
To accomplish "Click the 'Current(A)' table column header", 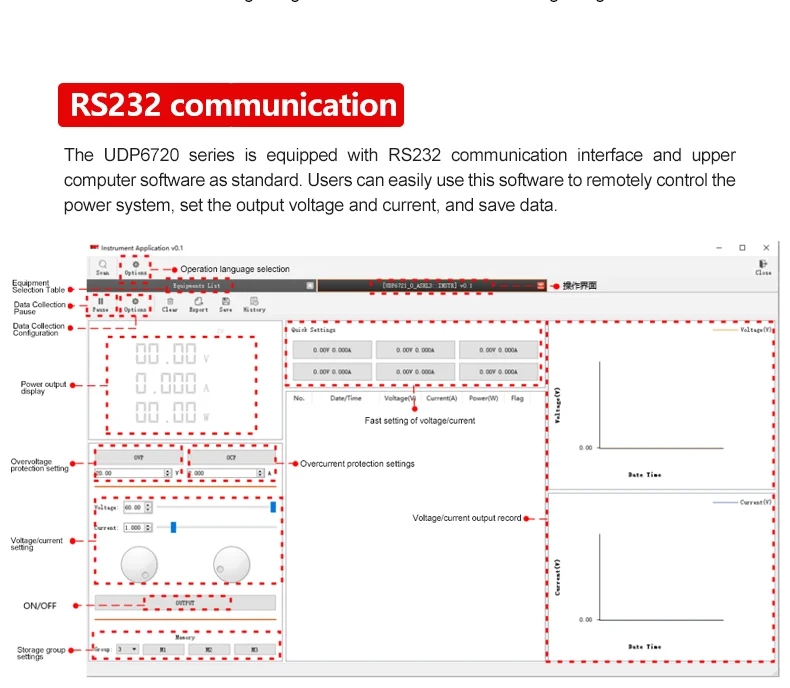I will [x=442, y=398].
